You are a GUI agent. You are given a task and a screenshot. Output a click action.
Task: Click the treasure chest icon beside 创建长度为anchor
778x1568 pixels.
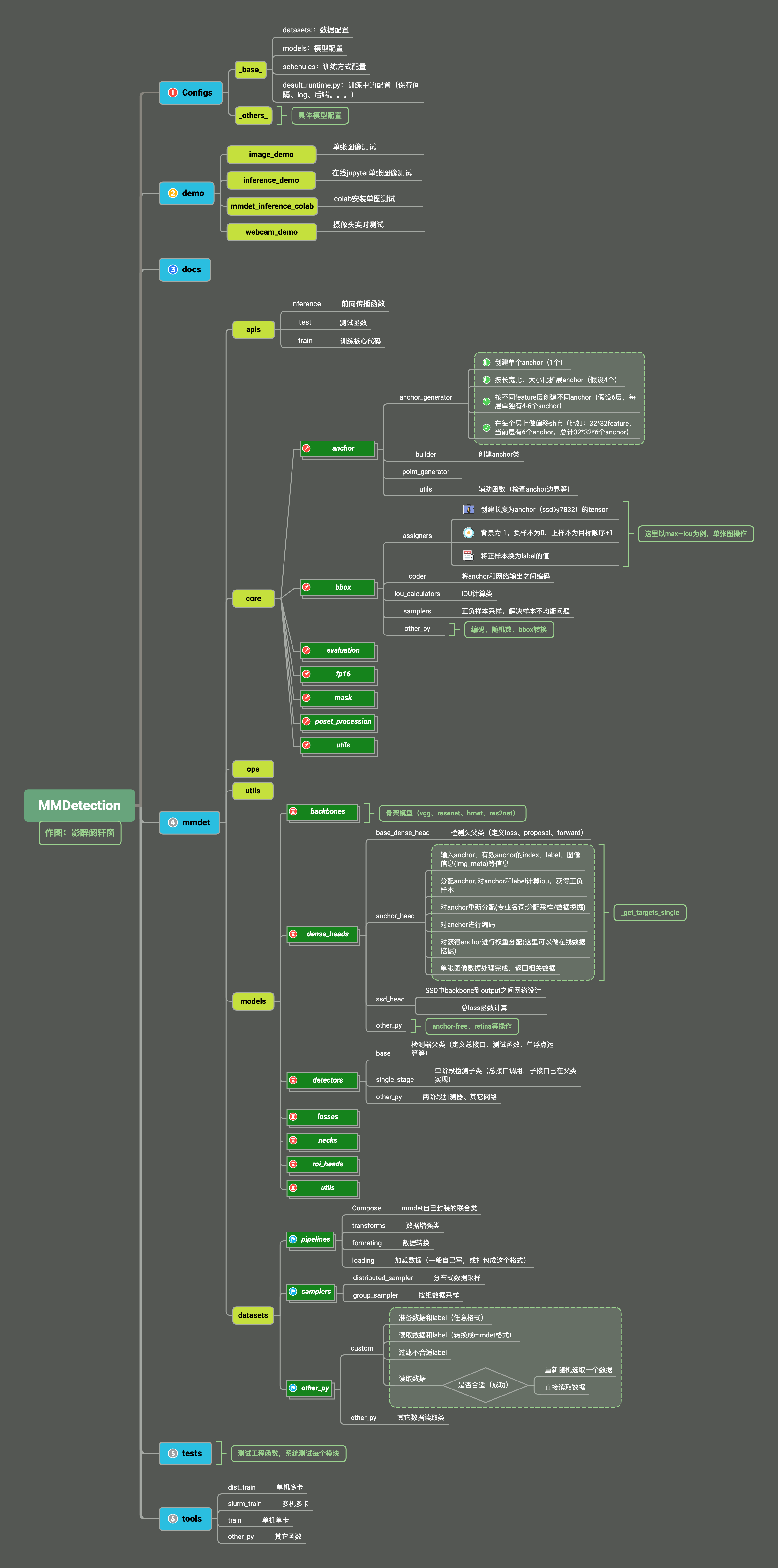coord(469,509)
